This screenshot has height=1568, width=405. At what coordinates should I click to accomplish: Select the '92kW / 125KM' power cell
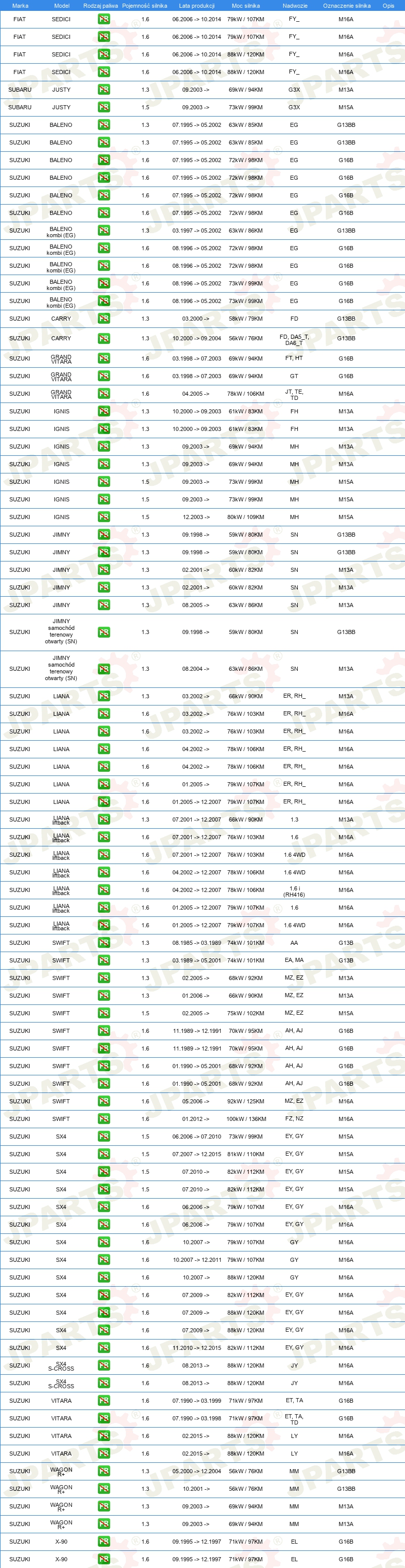(245, 1101)
